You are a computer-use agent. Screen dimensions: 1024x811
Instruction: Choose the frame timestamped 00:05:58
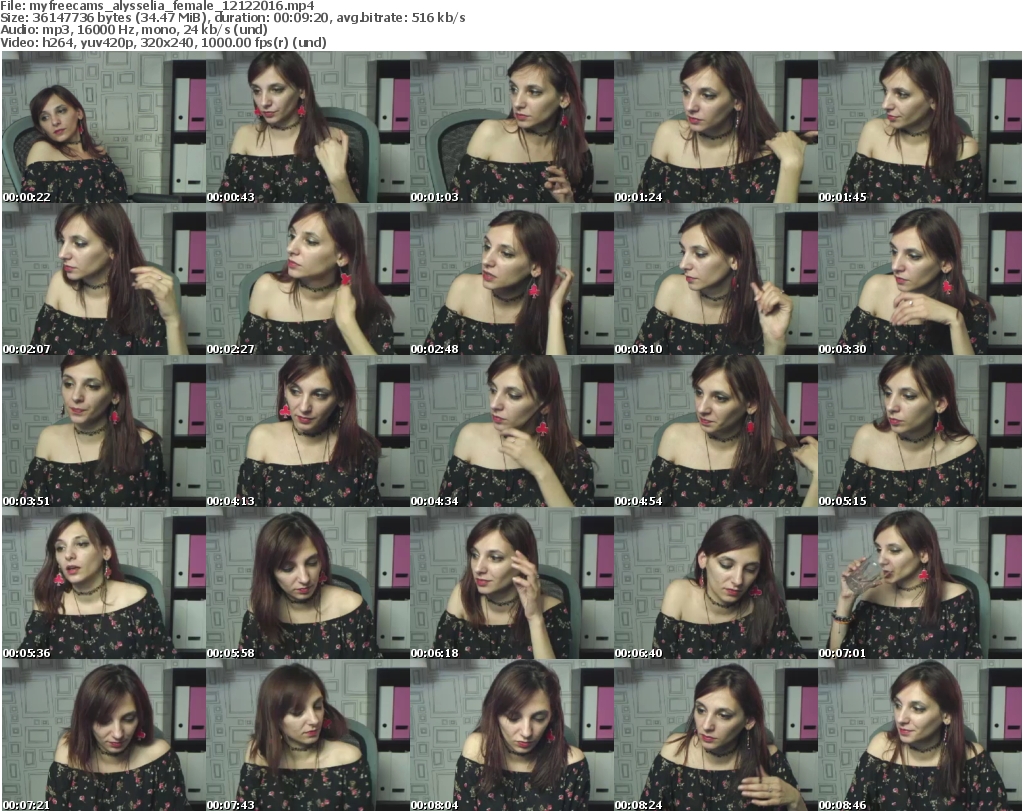(308, 583)
